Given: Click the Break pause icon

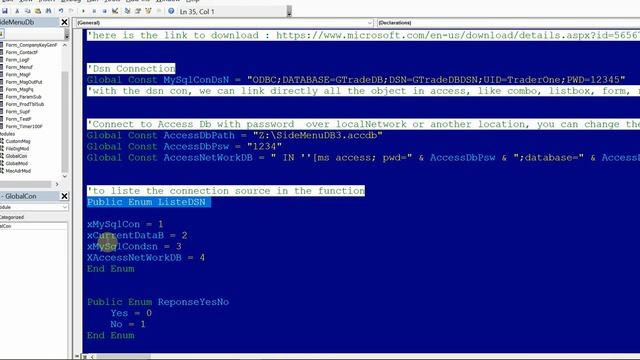Looking at the screenshot, I should 94,11.
